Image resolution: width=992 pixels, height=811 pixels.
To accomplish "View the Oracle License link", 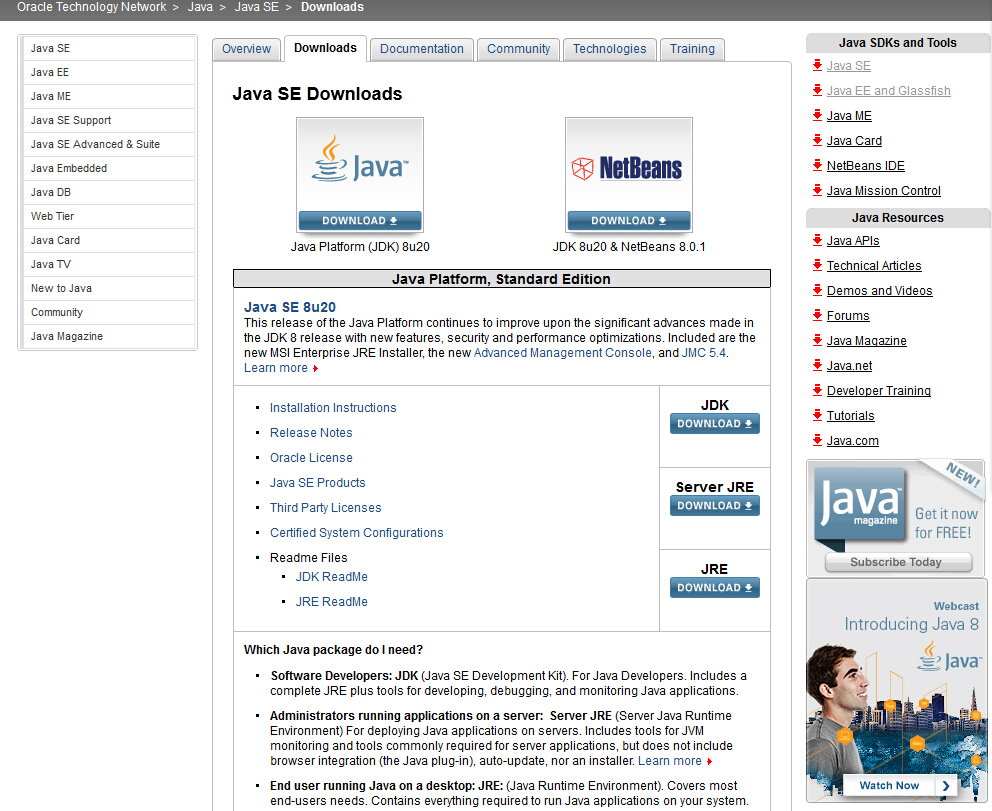I will click(x=311, y=458).
